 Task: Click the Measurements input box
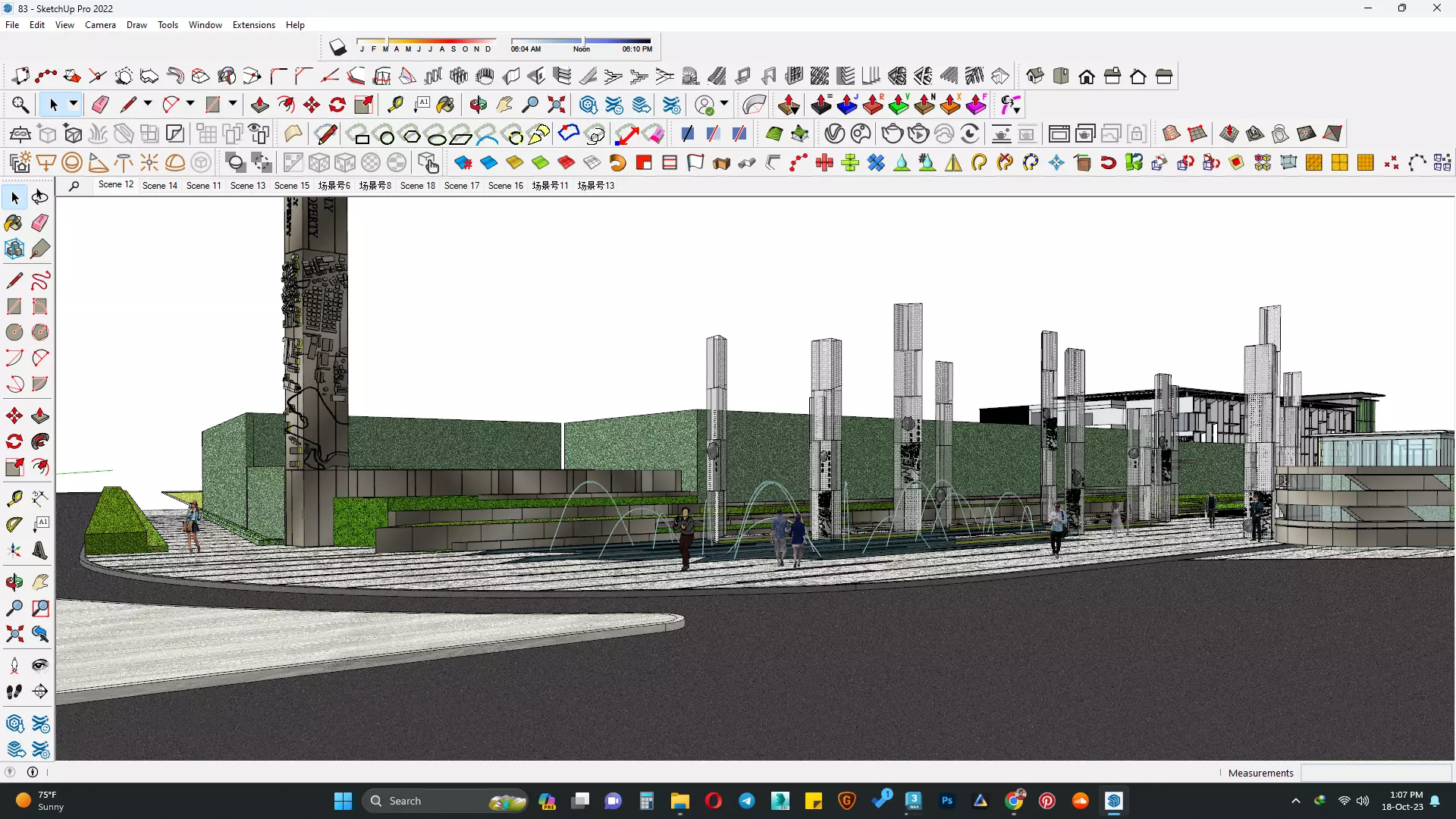[1376, 773]
